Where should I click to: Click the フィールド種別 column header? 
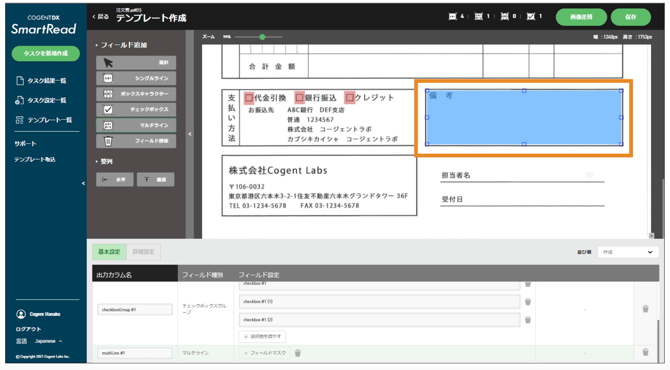(x=203, y=275)
